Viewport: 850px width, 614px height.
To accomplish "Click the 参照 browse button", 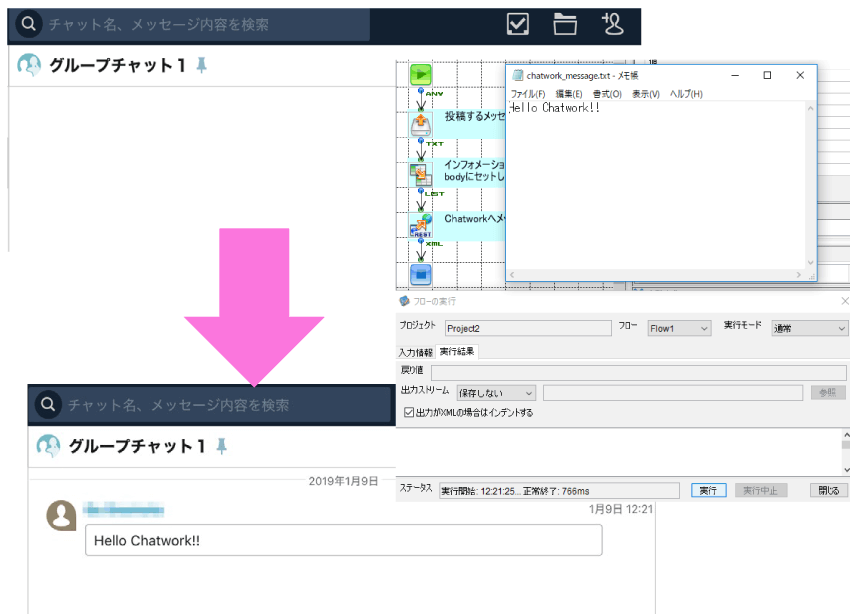I will pyautogui.click(x=828, y=392).
